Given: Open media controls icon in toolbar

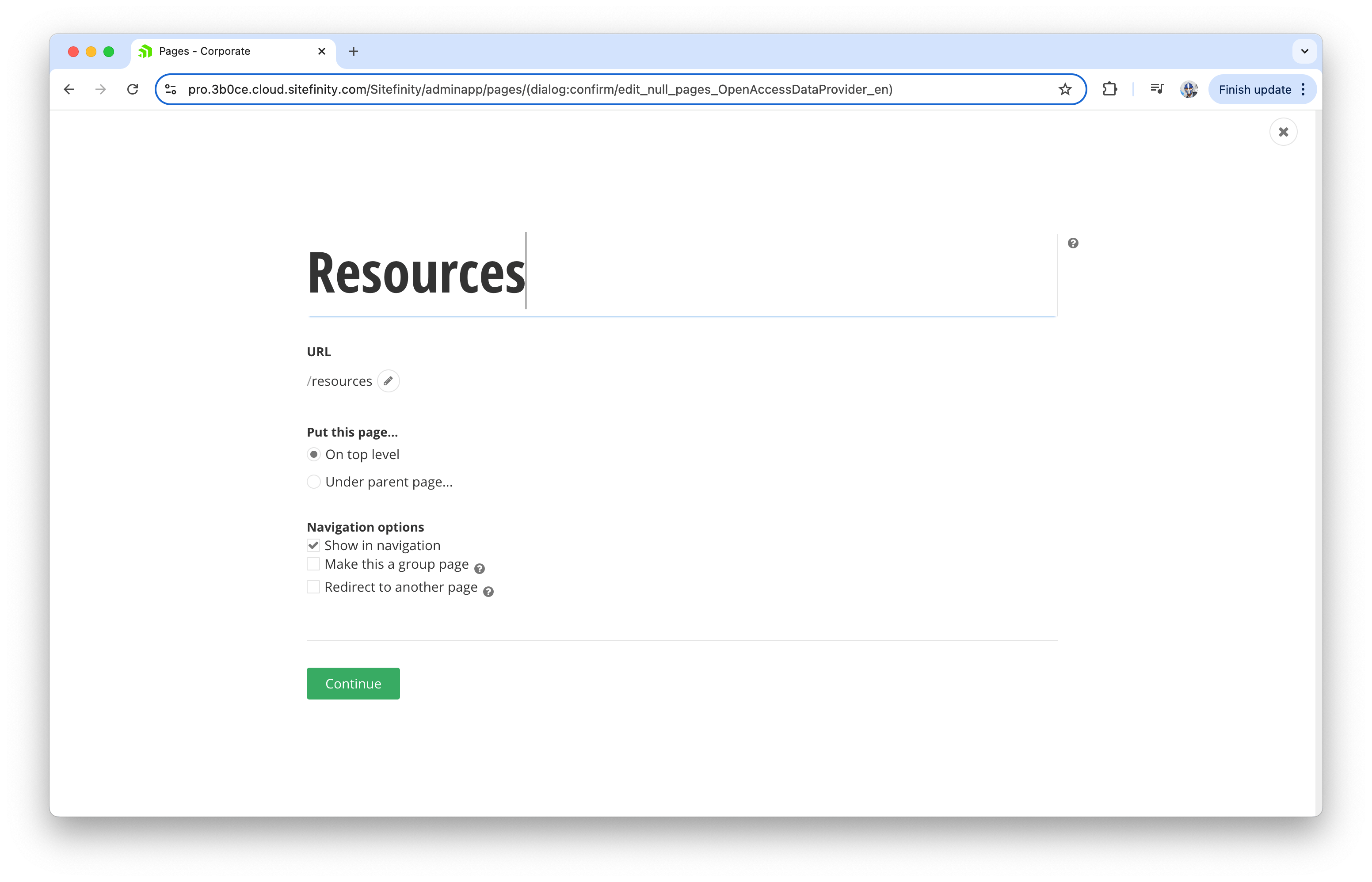Looking at the screenshot, I should tap(1157, 89).
